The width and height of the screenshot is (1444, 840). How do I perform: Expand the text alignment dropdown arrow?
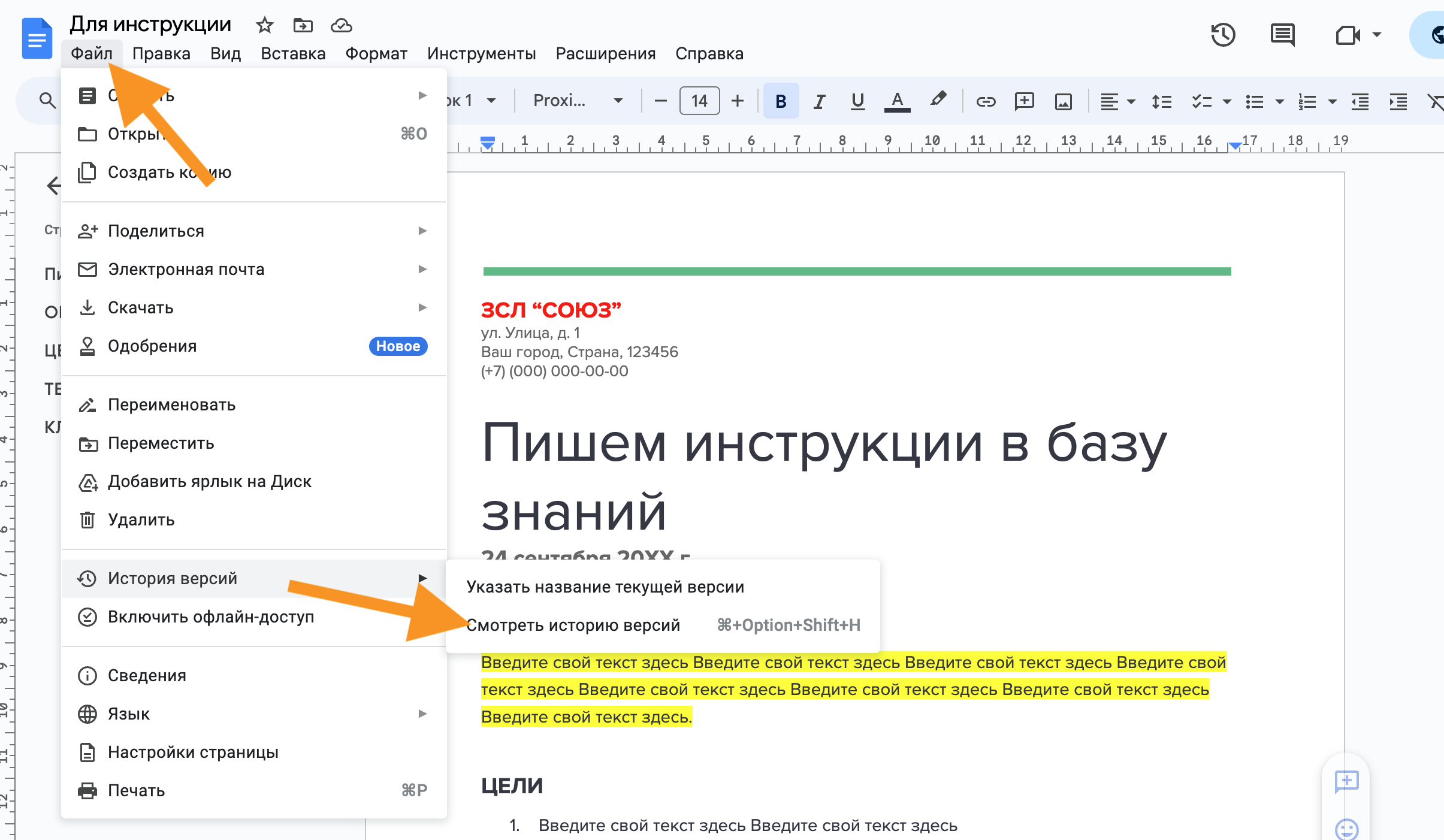coord(1131,101)
